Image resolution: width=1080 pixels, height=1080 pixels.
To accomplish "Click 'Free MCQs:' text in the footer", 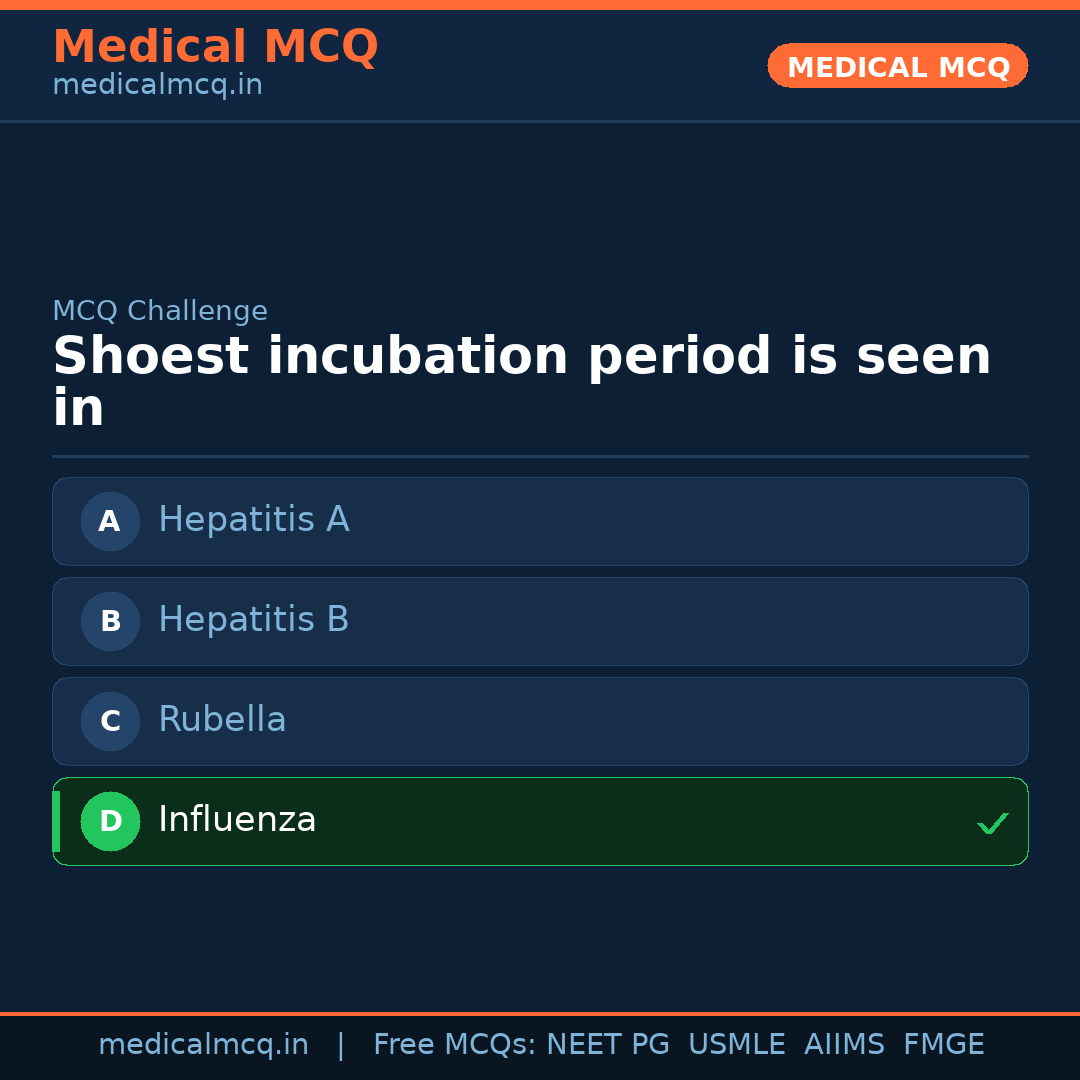I will pyautogui.click(x=455, y=1045).
